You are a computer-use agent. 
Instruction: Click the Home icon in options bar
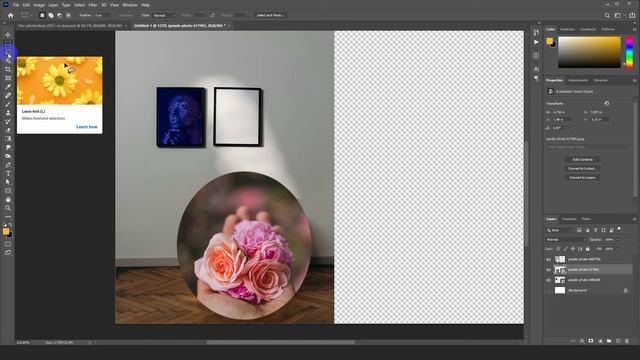[11, 16]
